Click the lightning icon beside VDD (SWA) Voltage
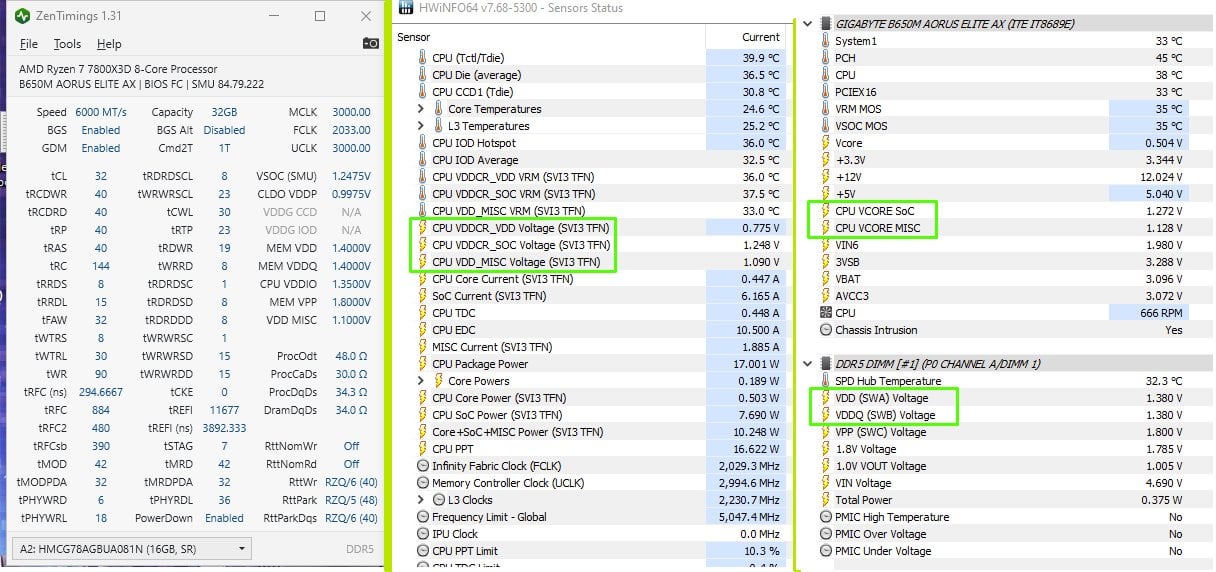Screen dimensions: 1216x572 [x=825, y=398]
